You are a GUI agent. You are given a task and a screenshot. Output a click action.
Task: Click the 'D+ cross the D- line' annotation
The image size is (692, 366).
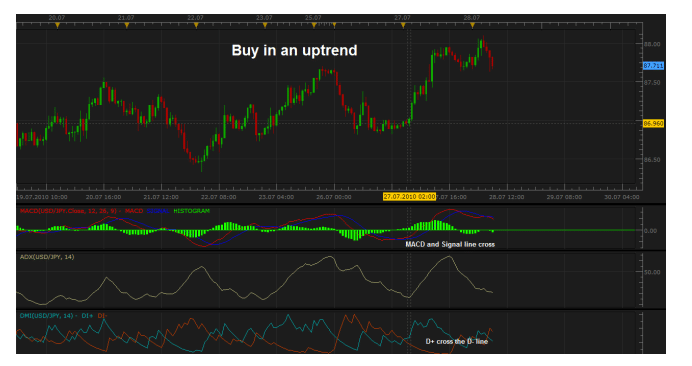(x=457, y=341)
